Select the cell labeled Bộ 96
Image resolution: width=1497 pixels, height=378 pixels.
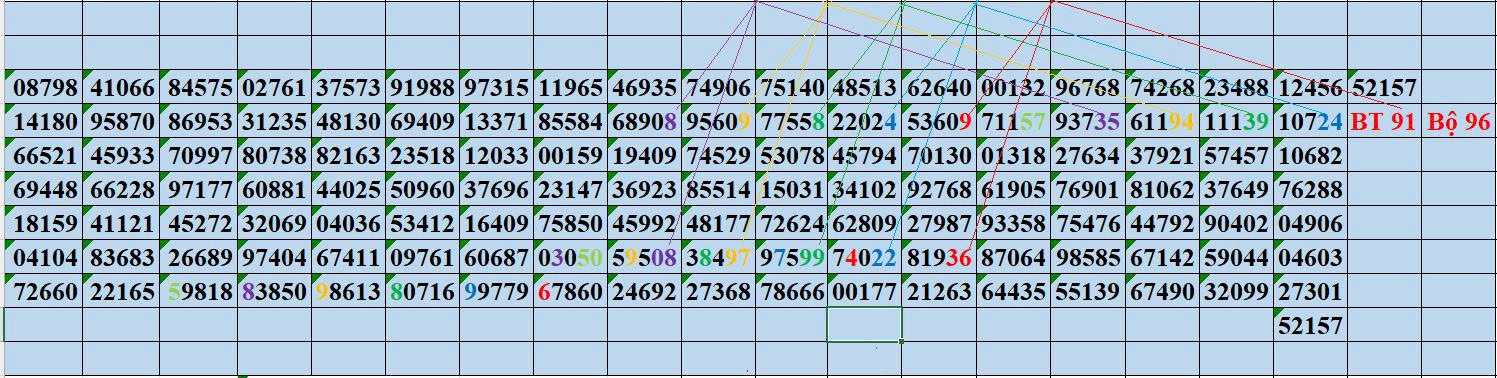(x=1458, y=122)
